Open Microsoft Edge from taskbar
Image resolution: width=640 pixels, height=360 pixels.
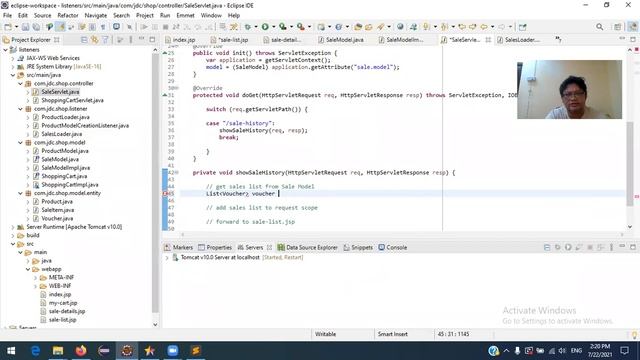[x=36, y=351]
